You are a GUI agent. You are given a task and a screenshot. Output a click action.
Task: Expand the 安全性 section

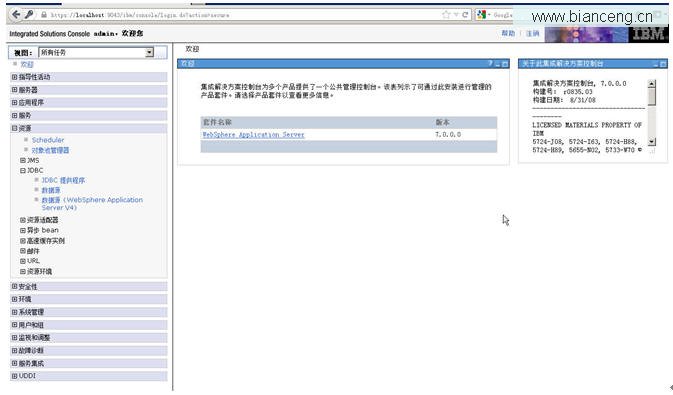15,286
